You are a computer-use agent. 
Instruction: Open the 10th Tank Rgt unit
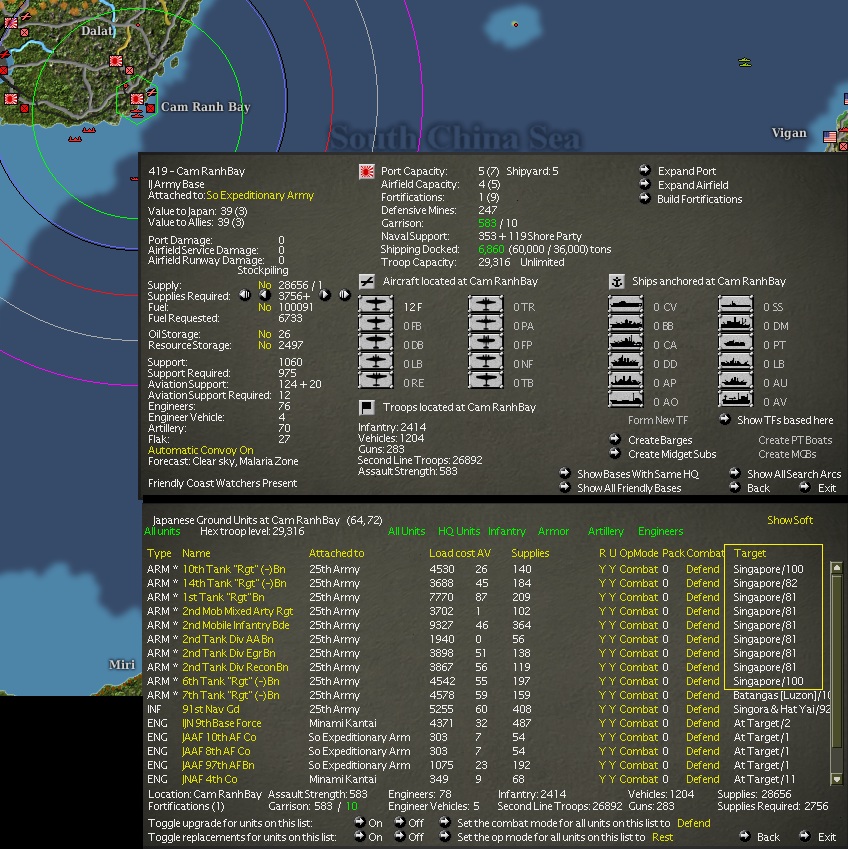[233, 569]
